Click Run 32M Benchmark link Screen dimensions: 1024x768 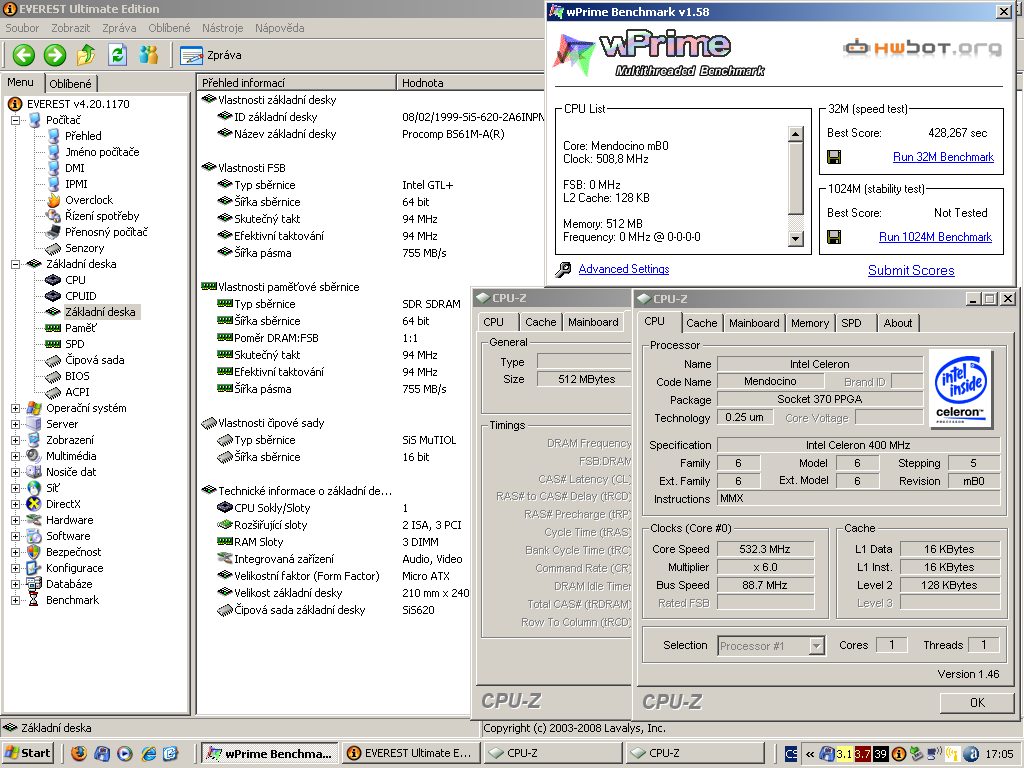(x=943, y=157)
